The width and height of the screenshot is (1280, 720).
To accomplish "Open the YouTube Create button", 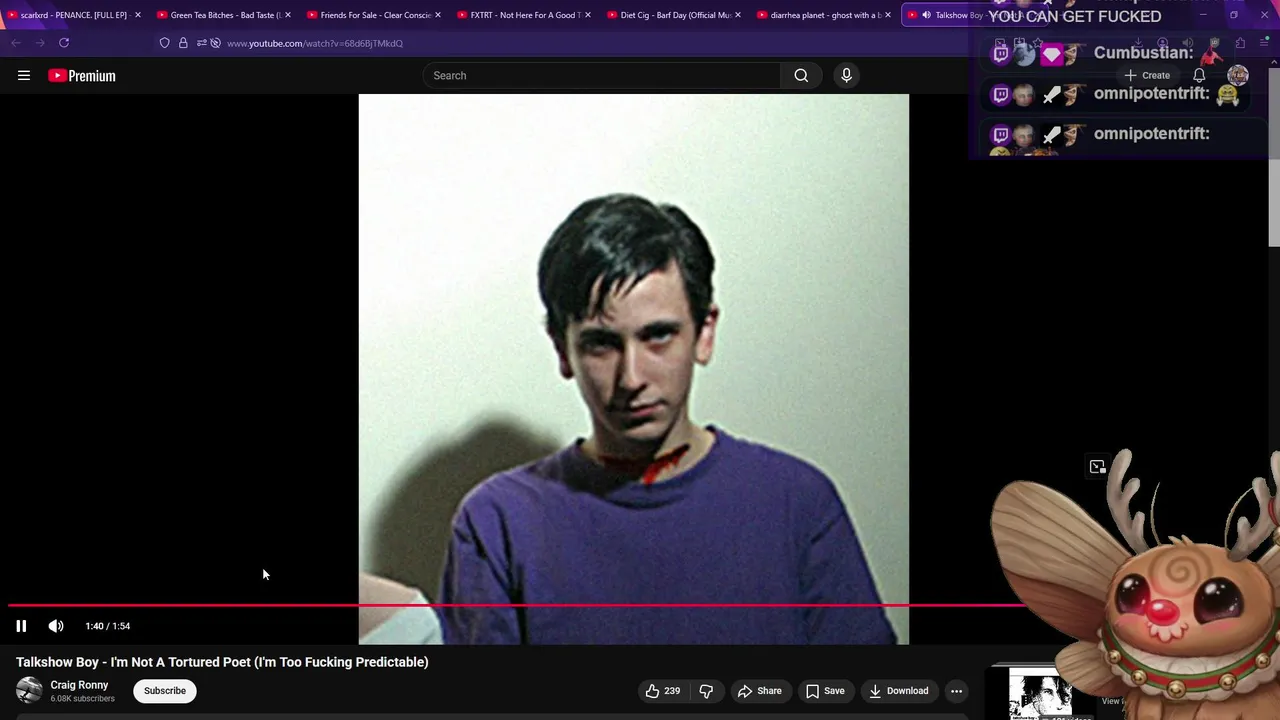I will point(1147,75).
